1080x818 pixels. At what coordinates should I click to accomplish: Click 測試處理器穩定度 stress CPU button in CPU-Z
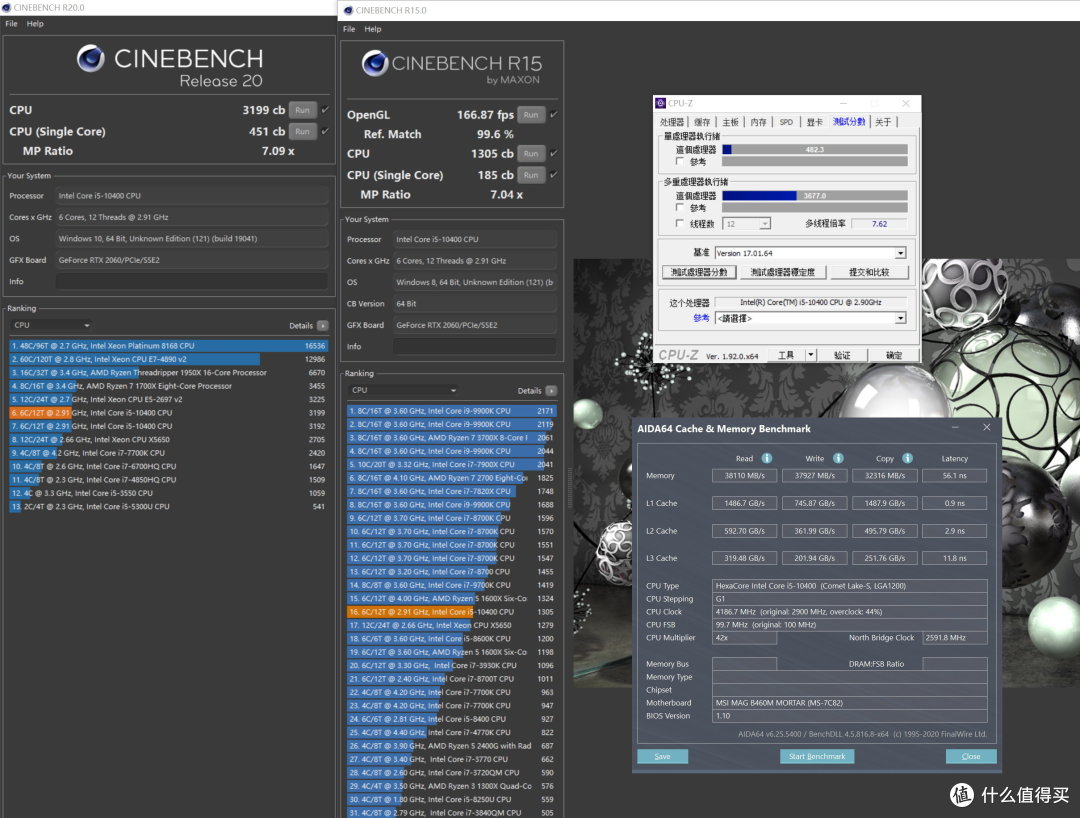click(782, 272)
